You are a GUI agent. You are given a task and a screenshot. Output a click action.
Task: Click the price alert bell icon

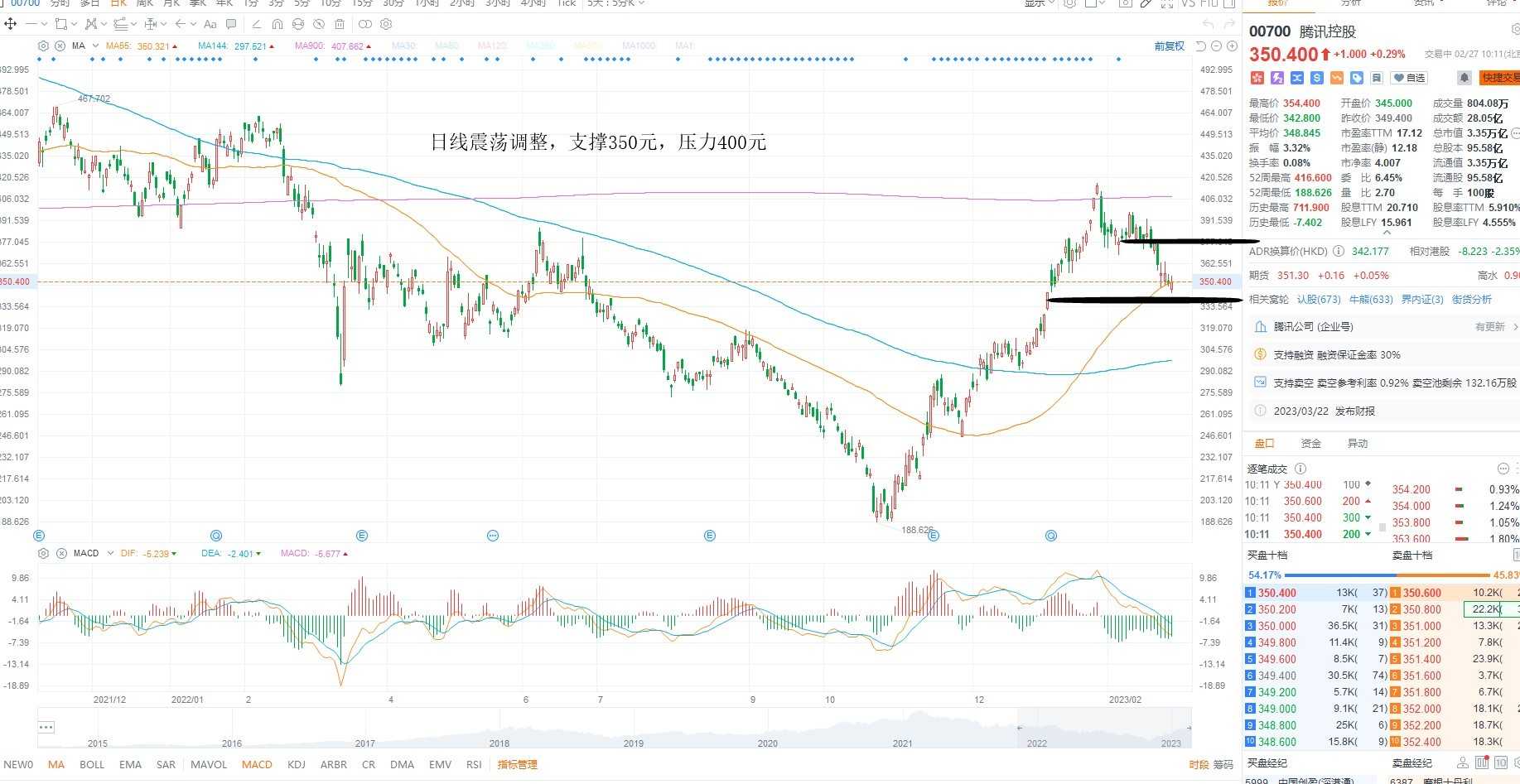1464,78
